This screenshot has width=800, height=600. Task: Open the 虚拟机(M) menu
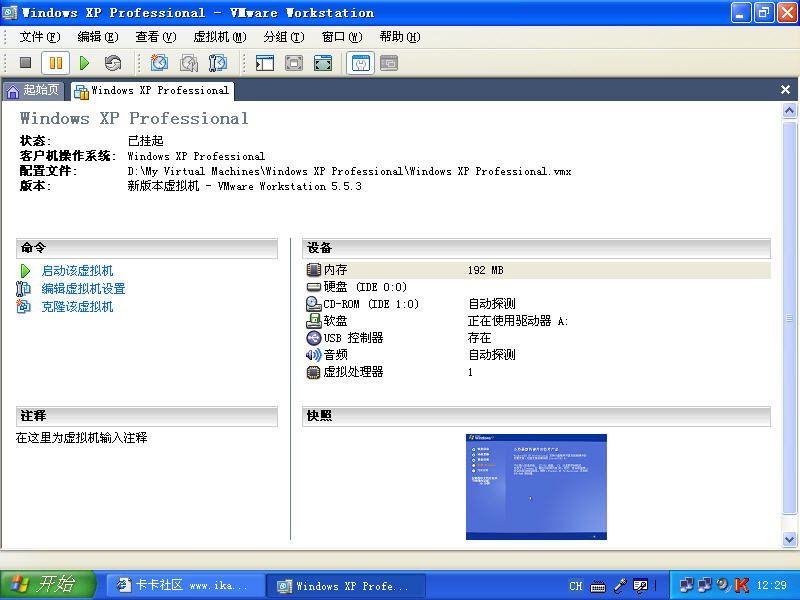tap(219, 37)
